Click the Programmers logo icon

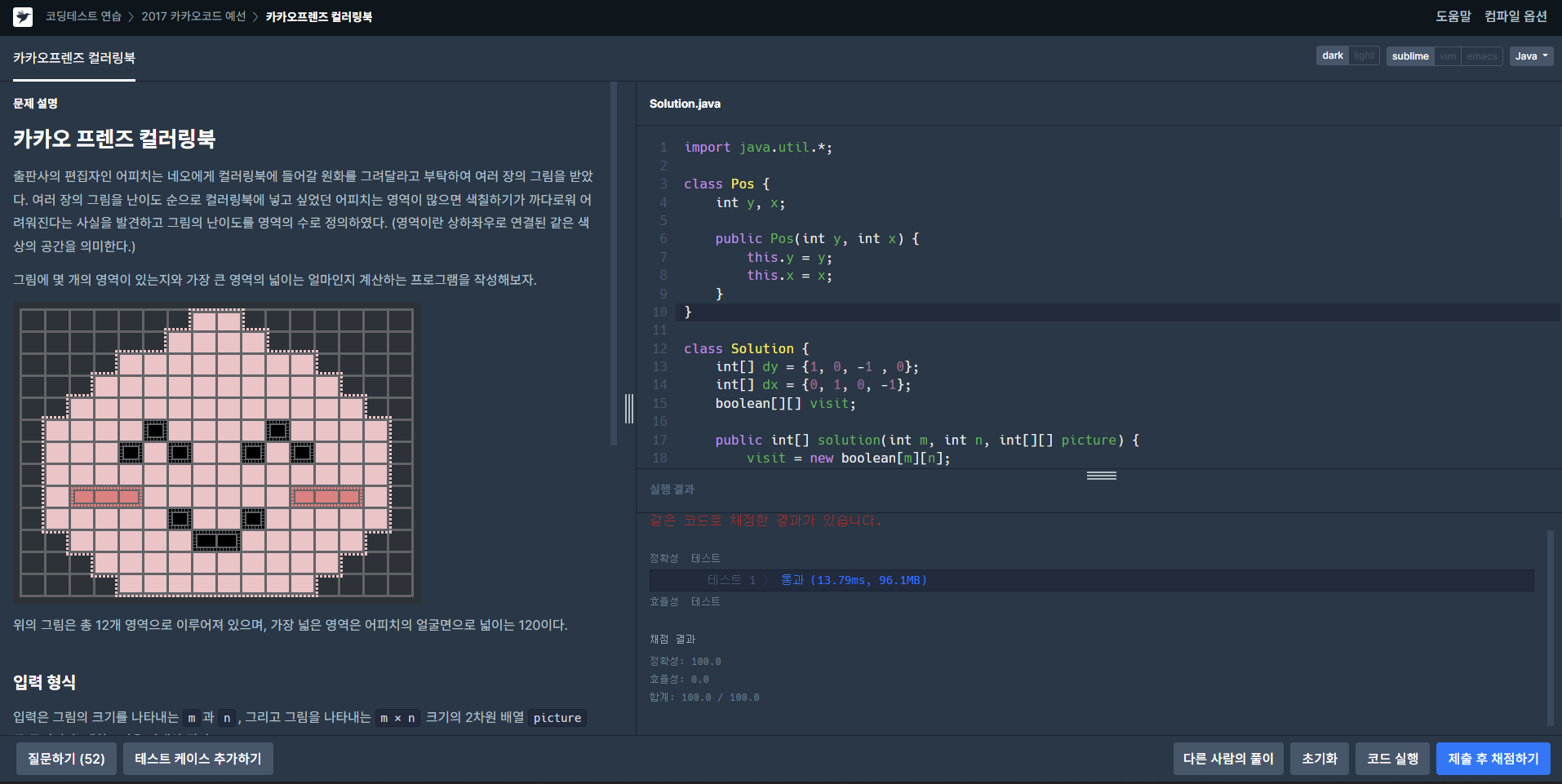pyautogui.click(x=23, y=17)
